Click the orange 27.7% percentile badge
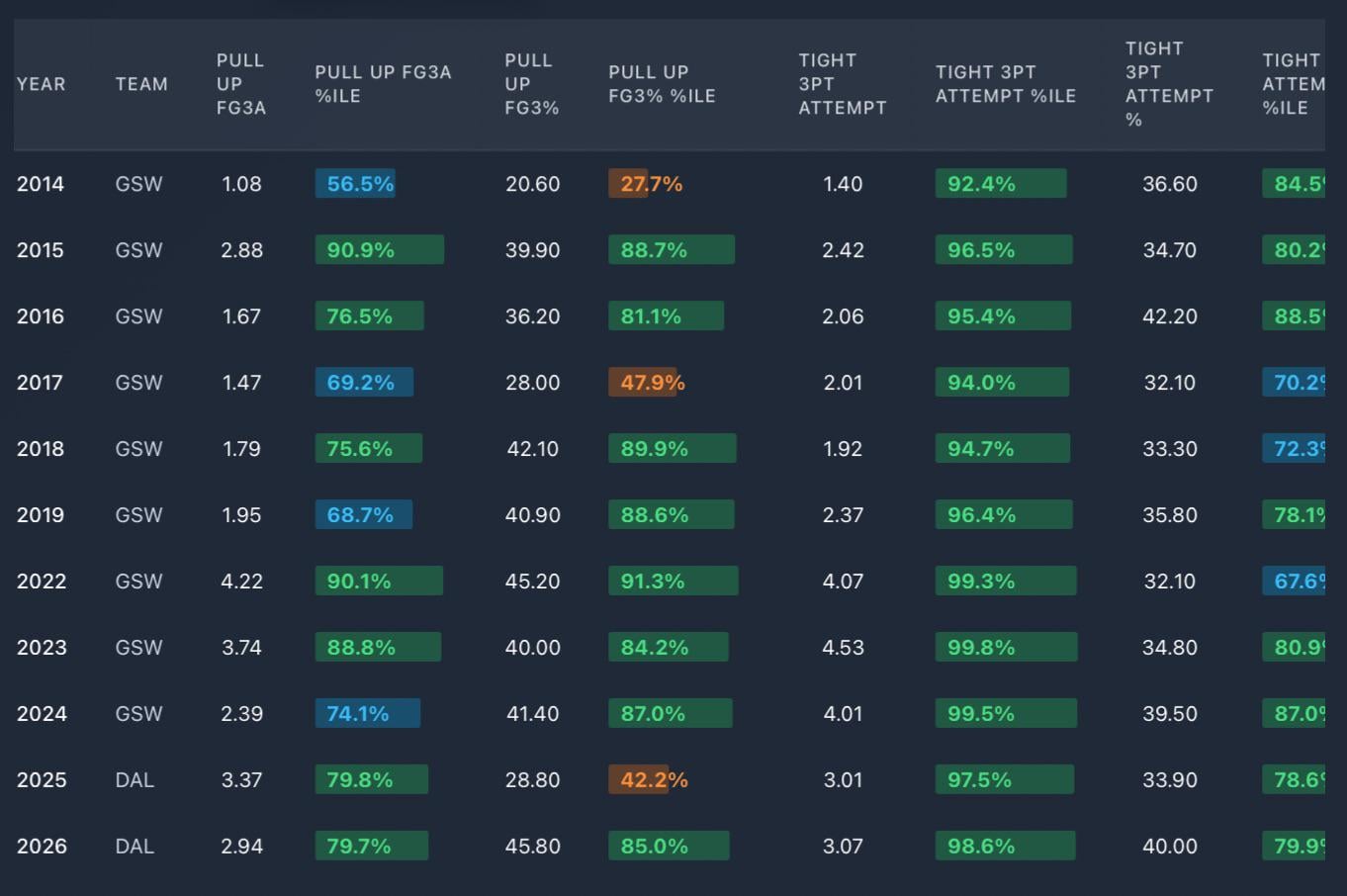 pyautogui.click(x=647, y=184)
